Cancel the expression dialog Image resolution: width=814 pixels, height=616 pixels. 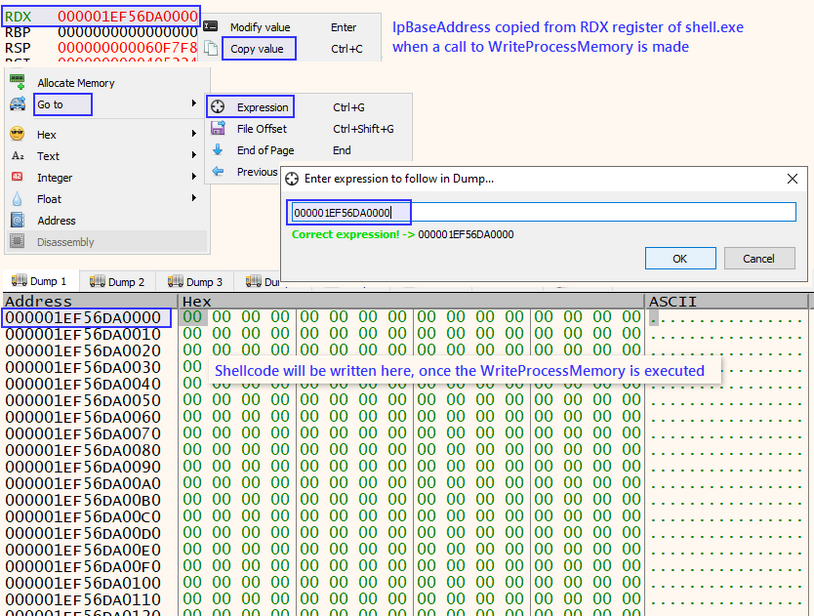coord(758,258)
